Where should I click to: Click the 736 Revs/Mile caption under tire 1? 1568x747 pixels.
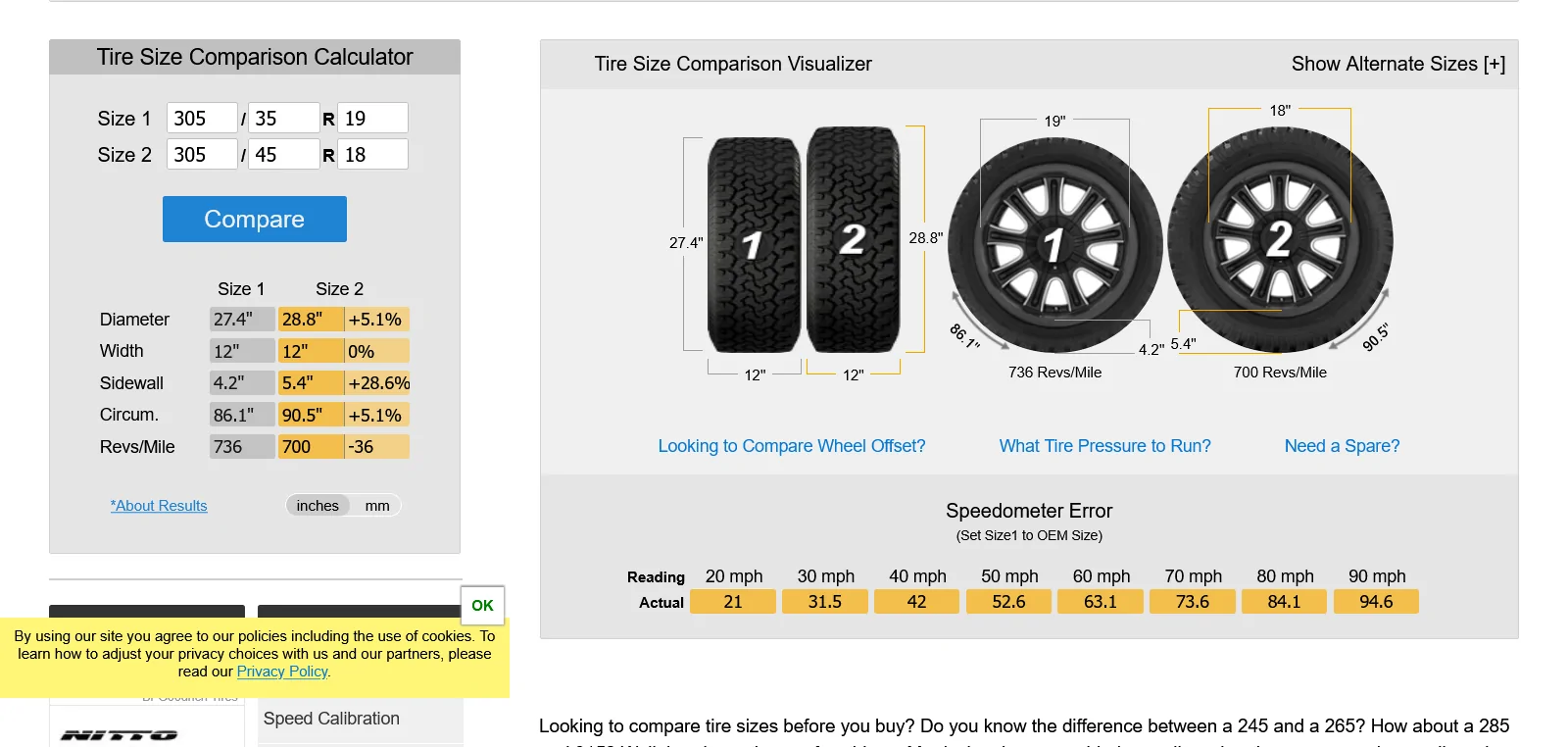(x=1054, y=373)
